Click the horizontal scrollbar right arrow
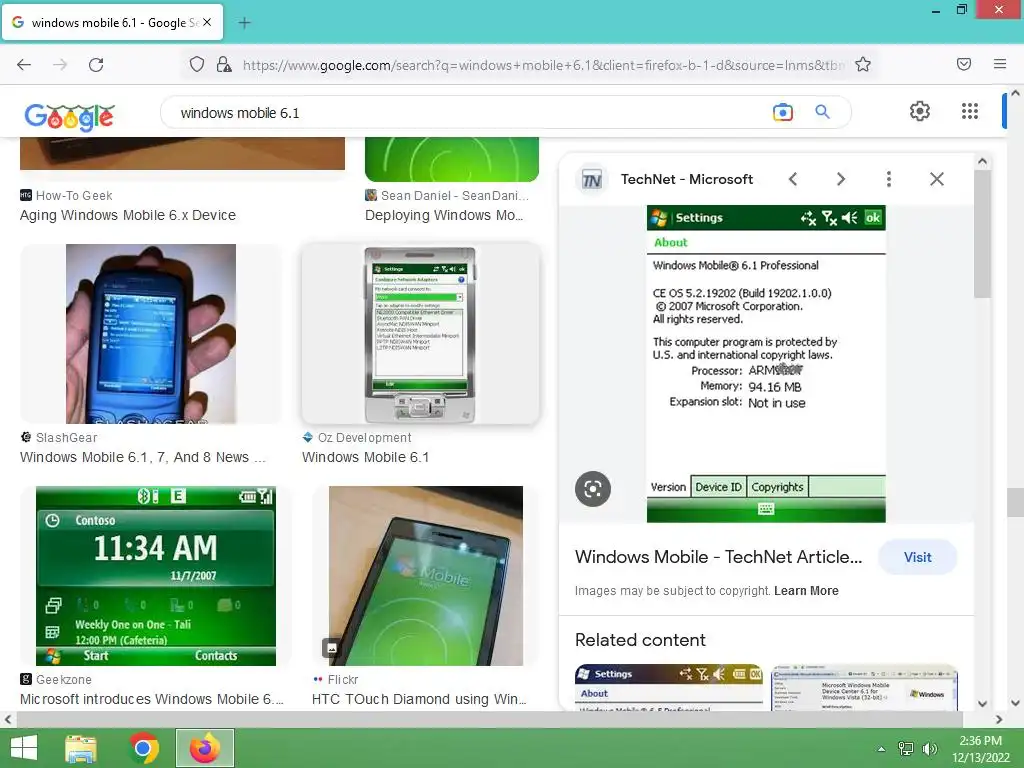This screenshot has width=1024, height=768. point(999,720)
